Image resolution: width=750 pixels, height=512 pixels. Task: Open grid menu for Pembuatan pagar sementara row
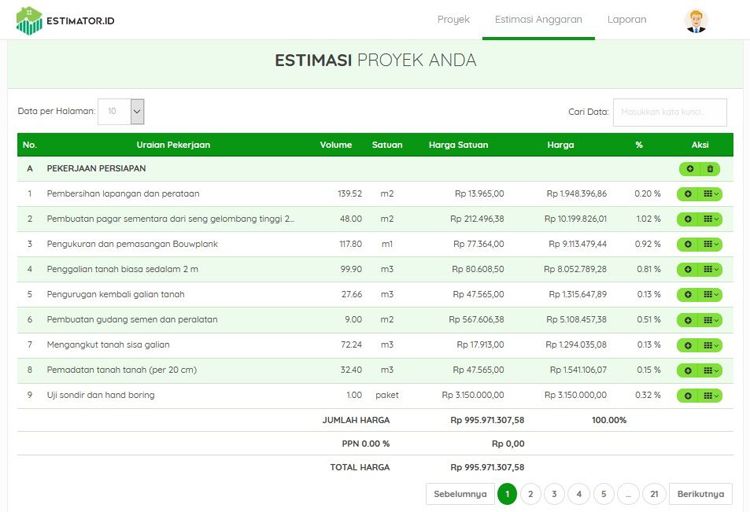710,219
